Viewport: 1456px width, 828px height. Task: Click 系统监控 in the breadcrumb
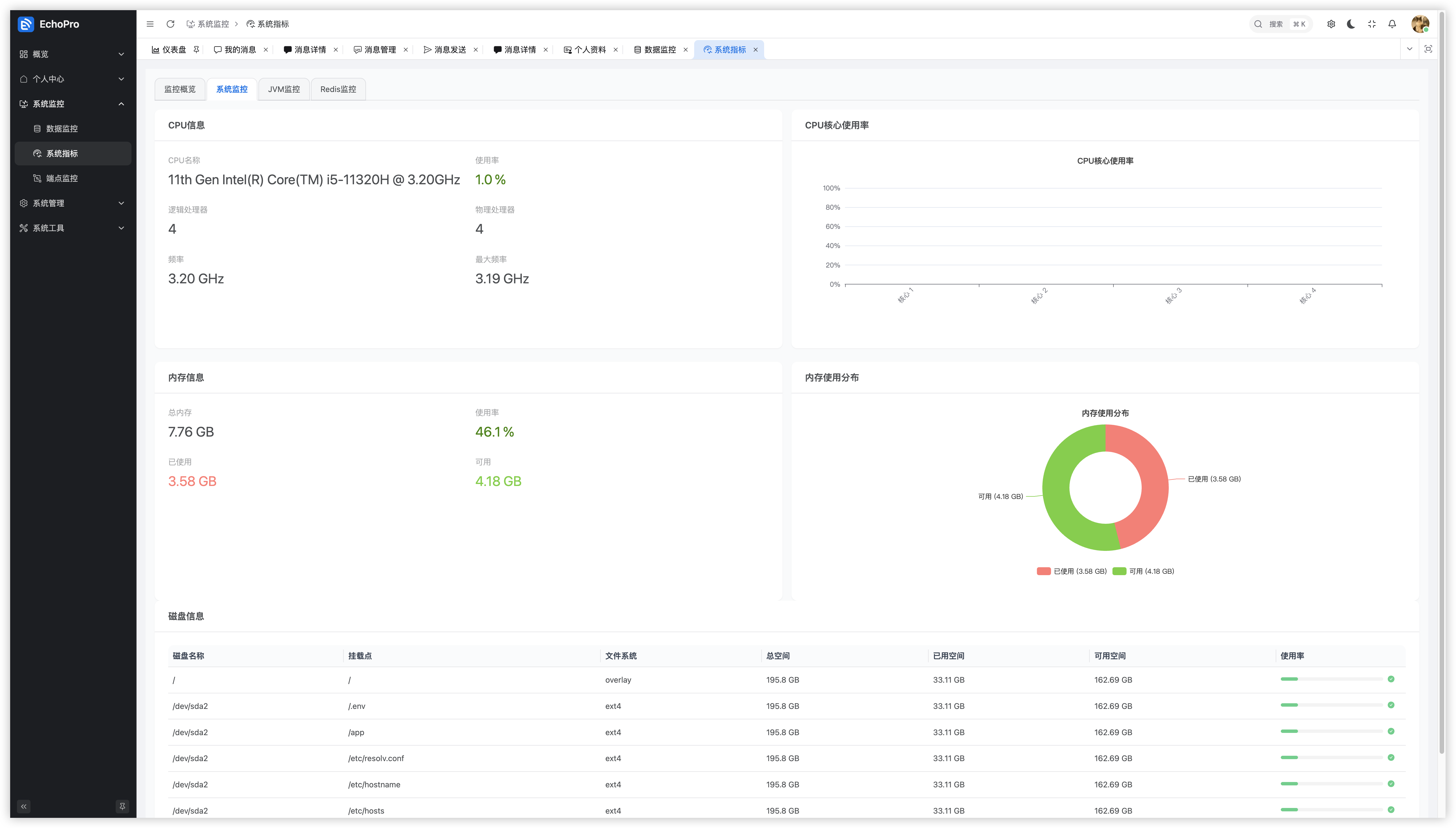[213, 24]
